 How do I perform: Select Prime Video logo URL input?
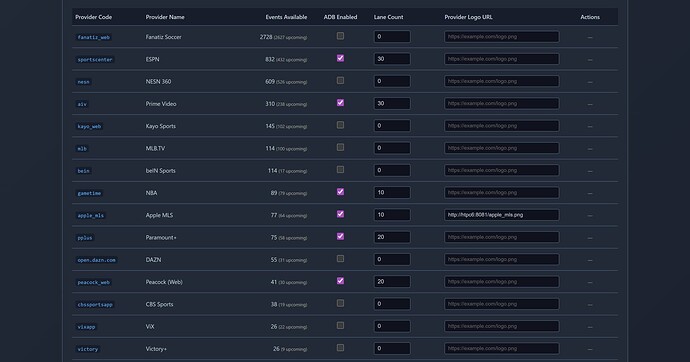502,103
